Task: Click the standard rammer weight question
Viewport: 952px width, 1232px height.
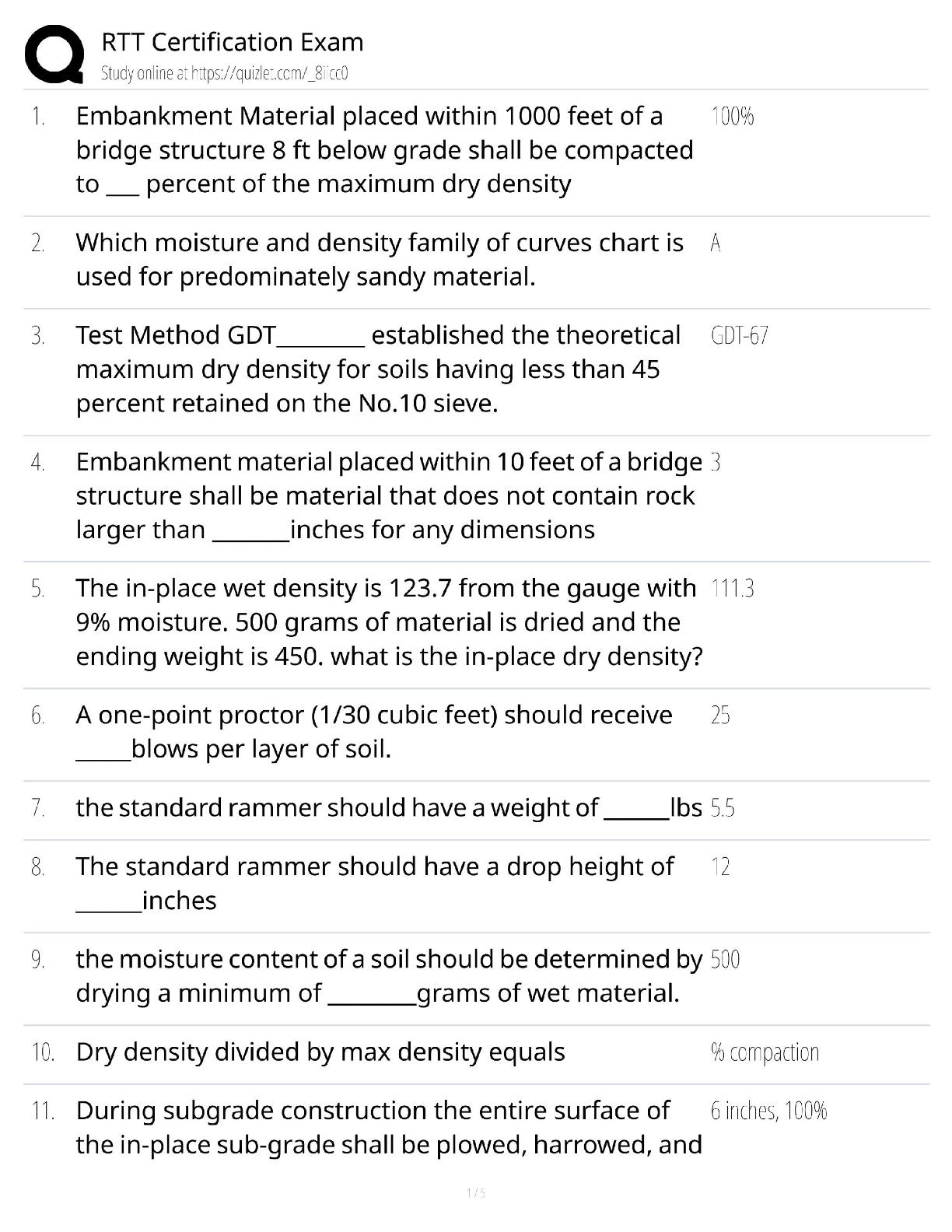Action: point(389,808)
